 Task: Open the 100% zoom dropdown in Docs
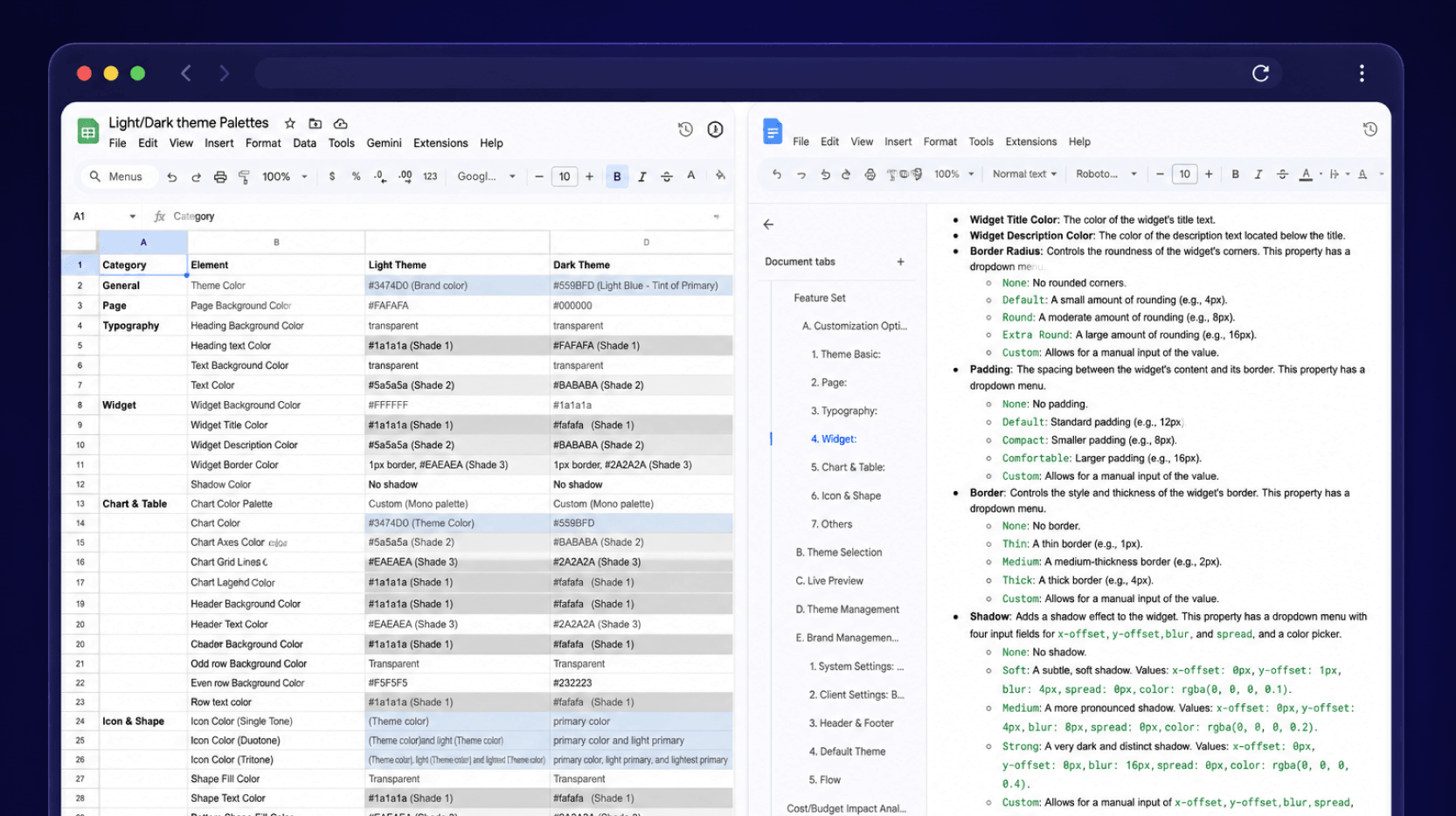point(953,174)
